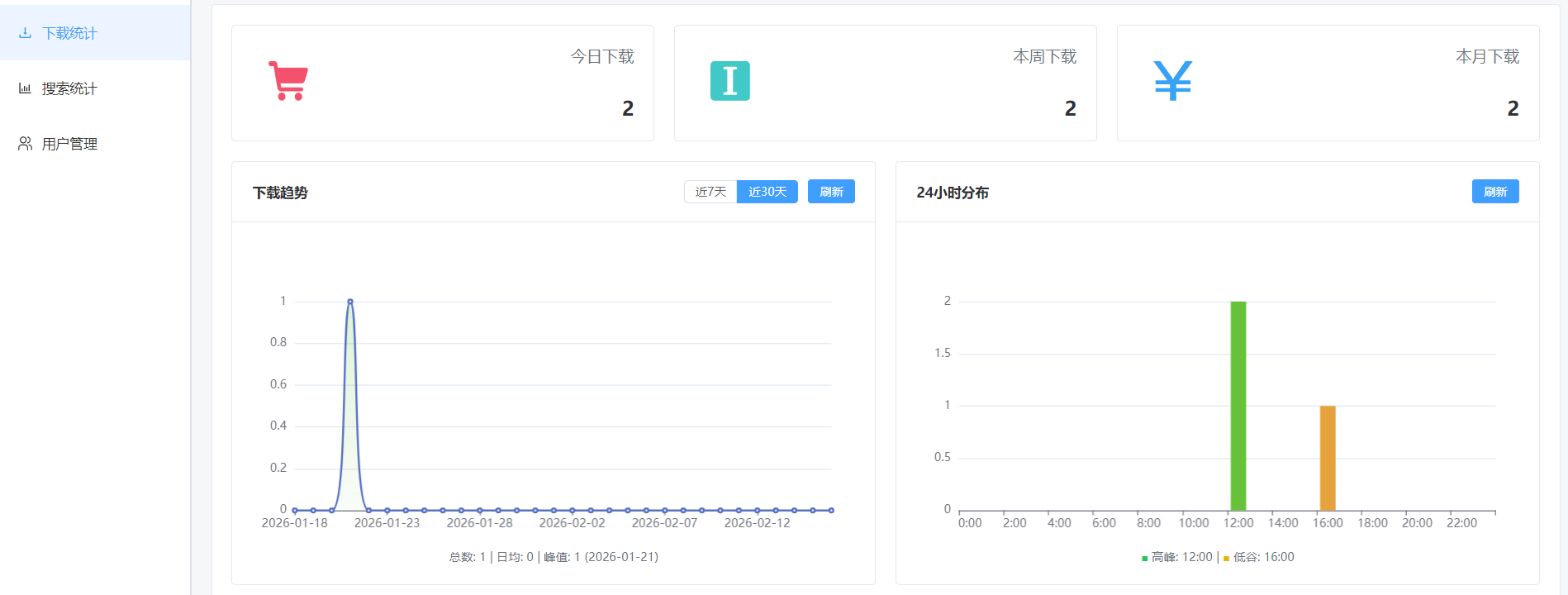Click the peak point on trend line
1568x595 pixels.
(350, 302)
